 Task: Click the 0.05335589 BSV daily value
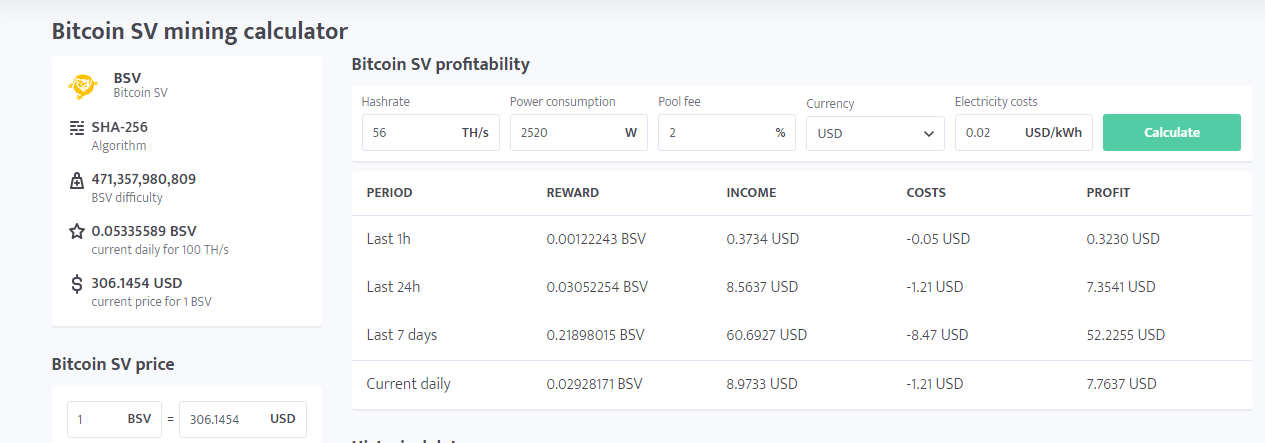pos(144,231)
